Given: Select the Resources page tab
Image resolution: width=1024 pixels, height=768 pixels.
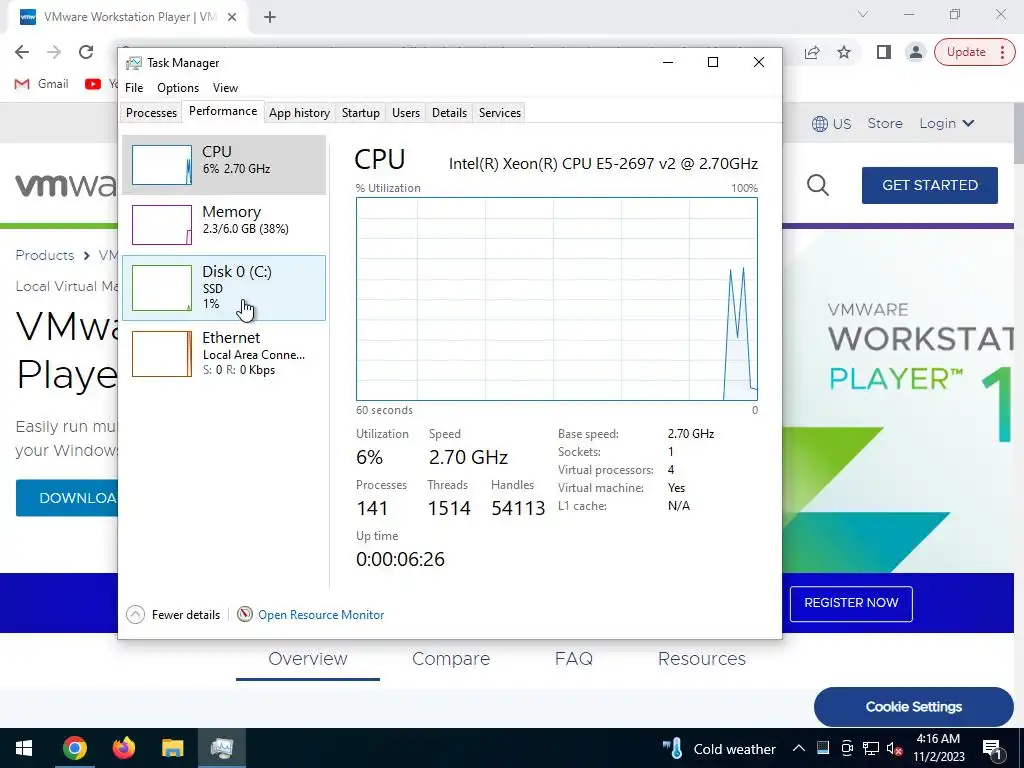Looking at the screenshot, I should pyautogui.click(x=701, y=658).
